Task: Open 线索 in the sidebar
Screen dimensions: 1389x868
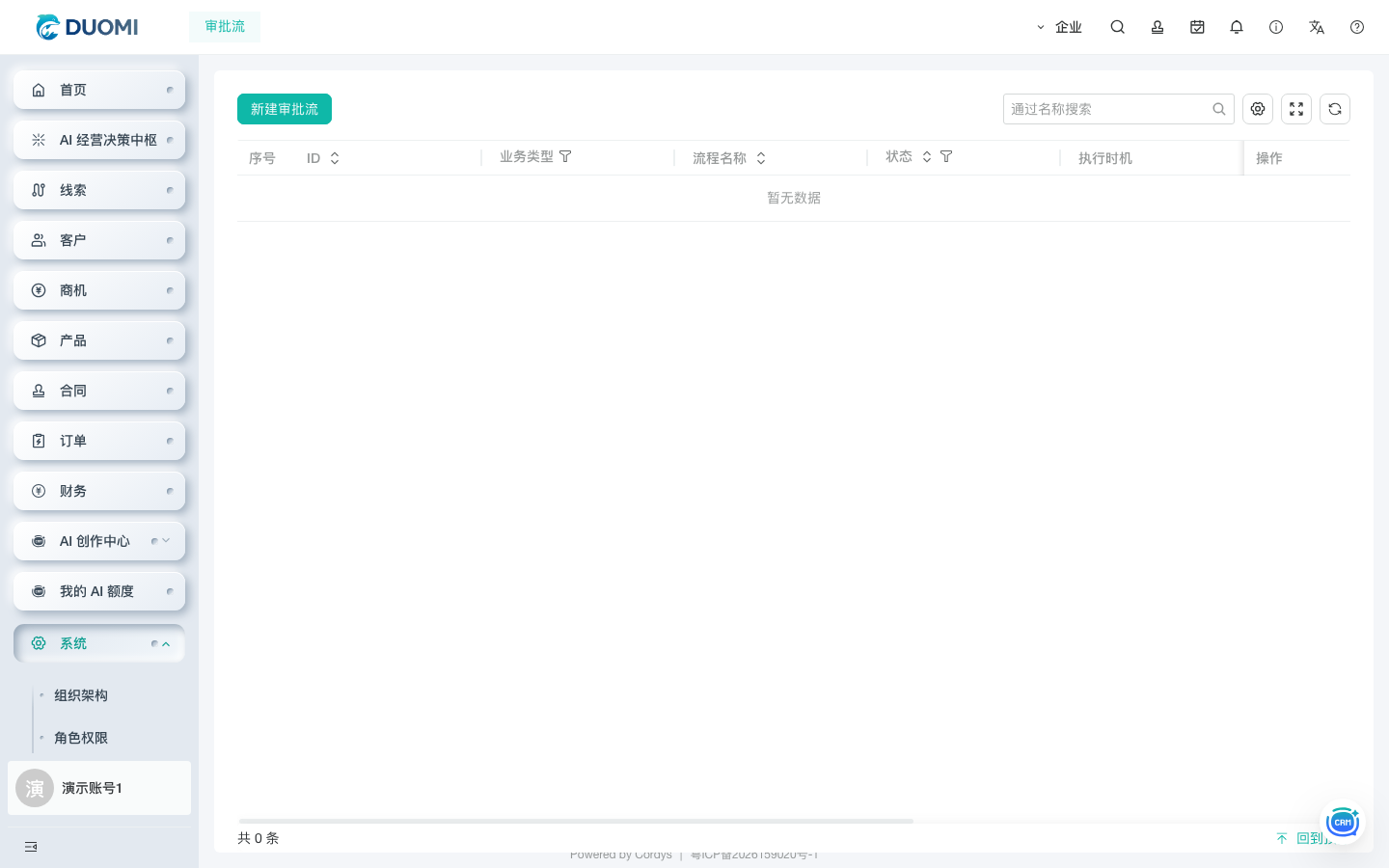Action: pyautogui.click(x=99, y=190)
